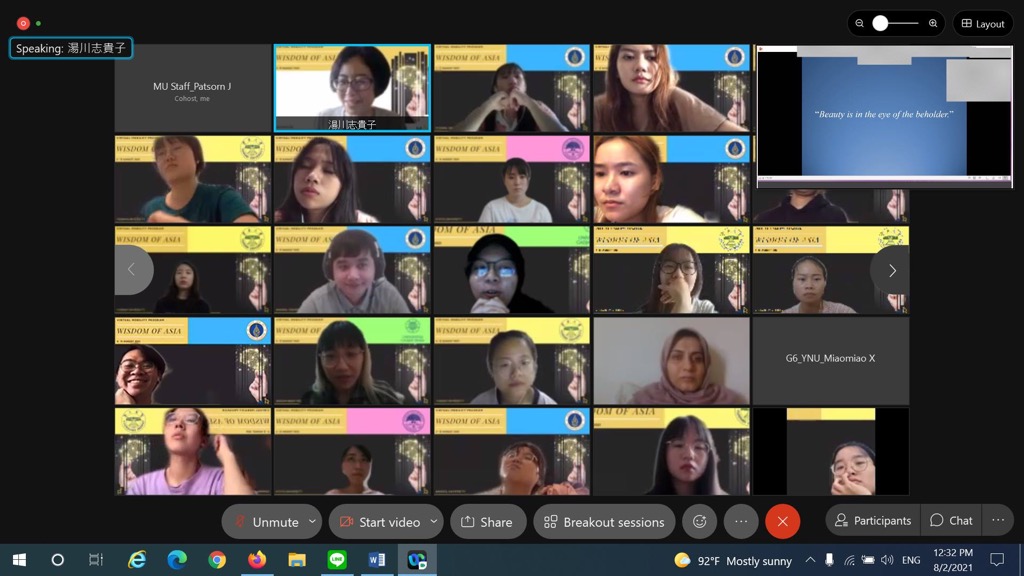Adjust the video grid zoom slider
The image size is (1024, 576).
(x=881, y=24)
